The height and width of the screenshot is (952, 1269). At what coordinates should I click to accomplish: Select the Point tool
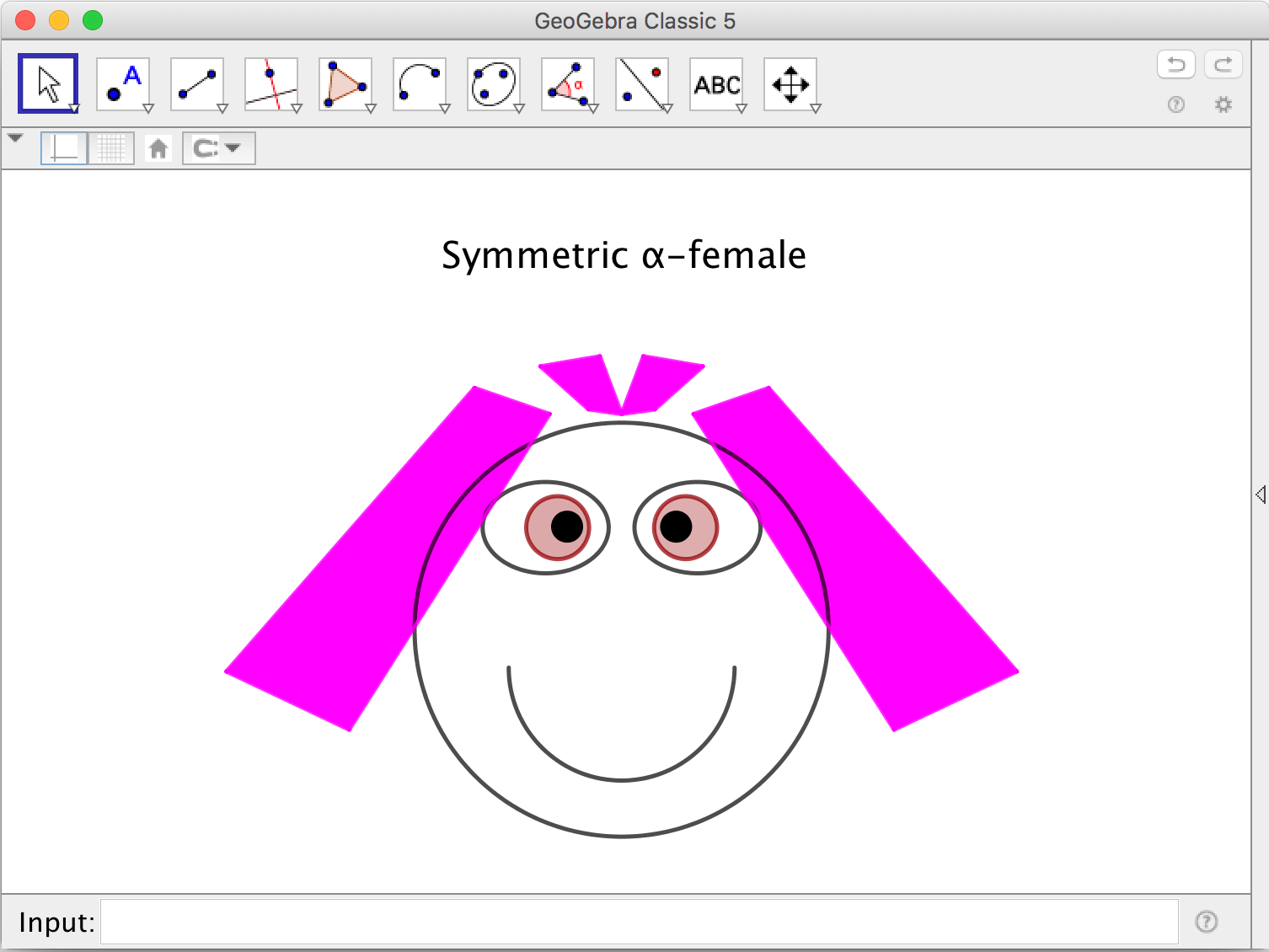123,83
